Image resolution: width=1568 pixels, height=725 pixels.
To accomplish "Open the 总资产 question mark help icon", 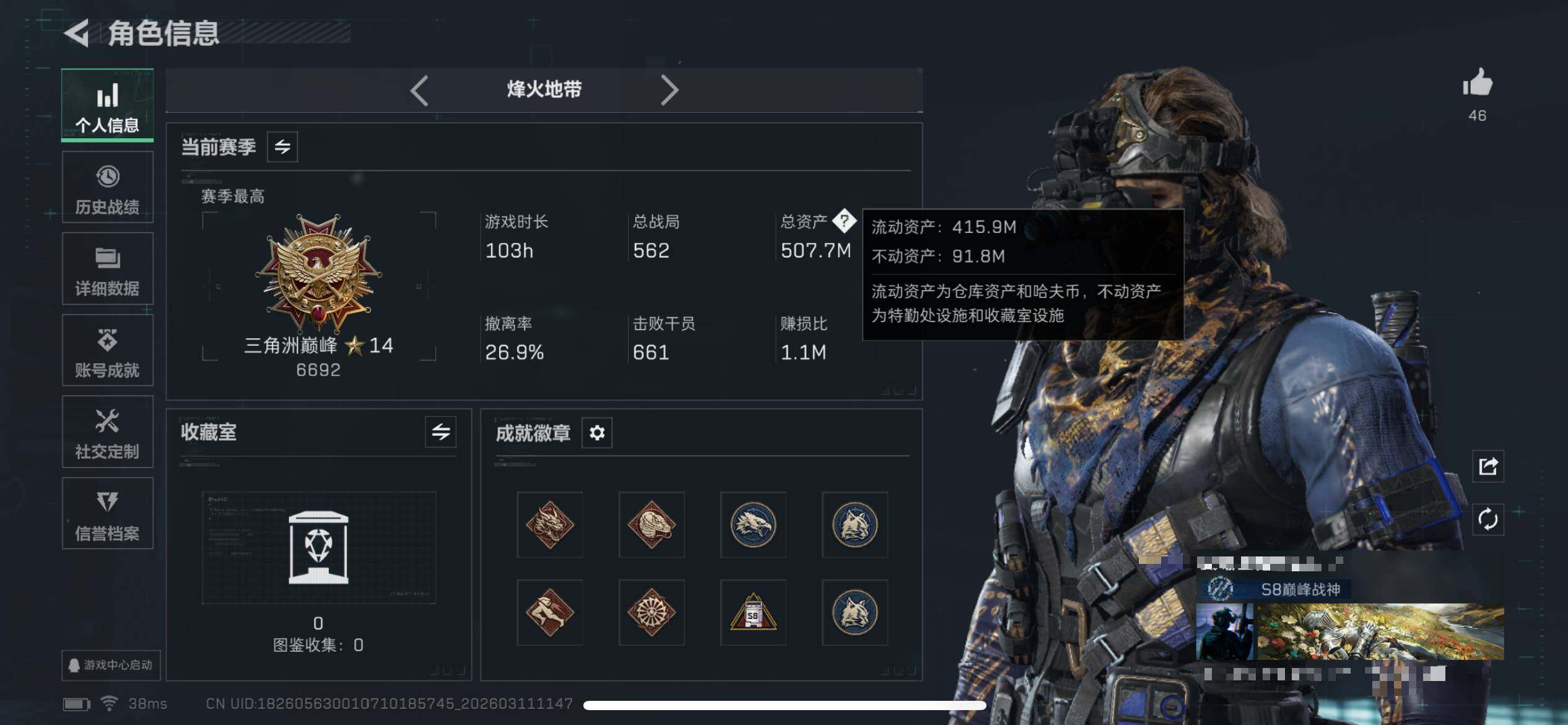I will point(843,221).
